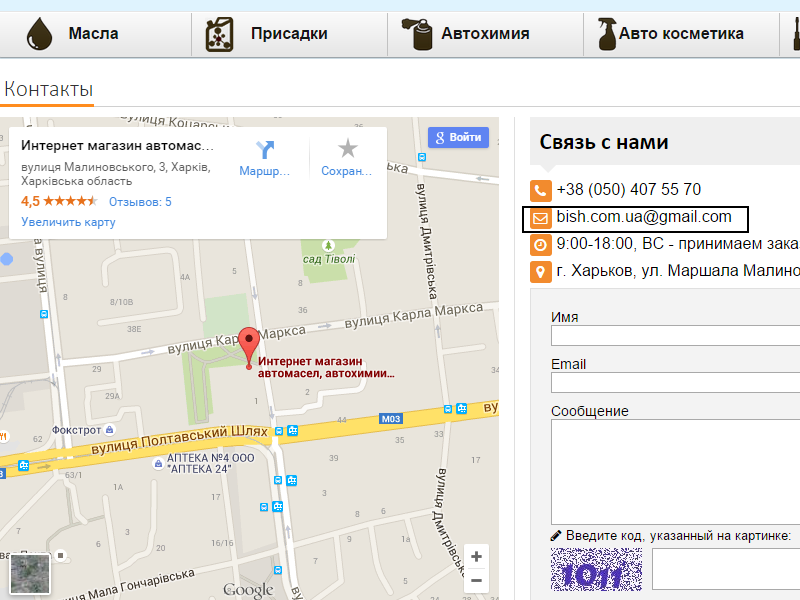
Task: Click the orange envelope email icon
Action: 541,217
